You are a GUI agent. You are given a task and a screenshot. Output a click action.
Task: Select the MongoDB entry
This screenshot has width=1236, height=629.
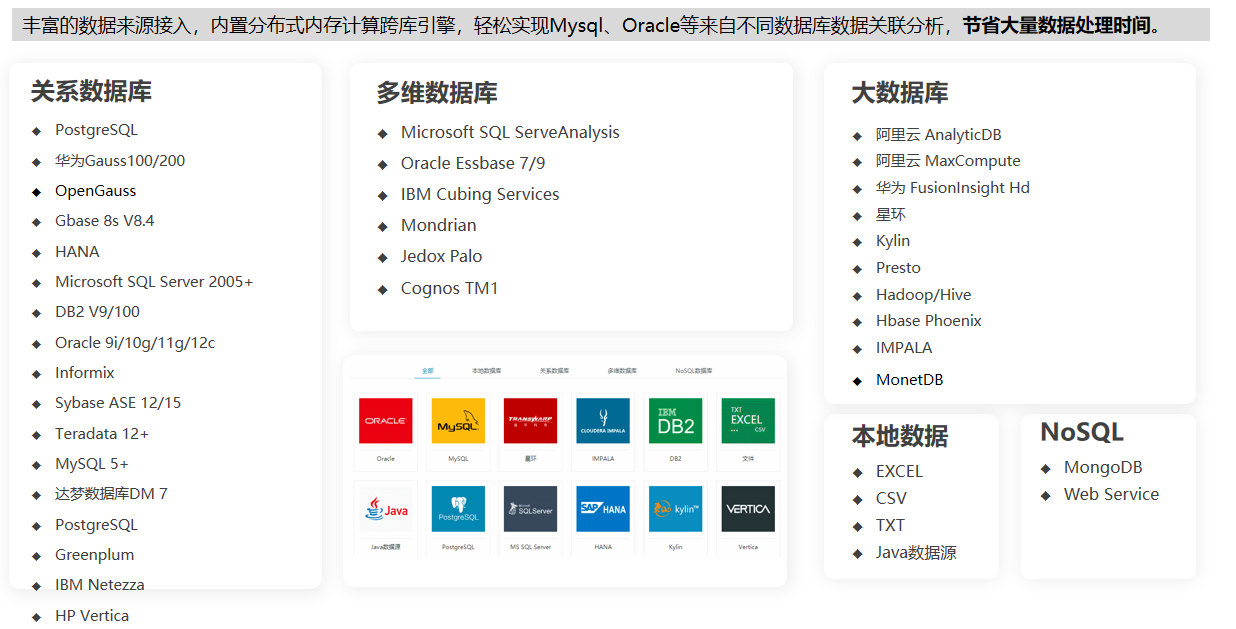pyautogui.click(x=1103, y=468)
